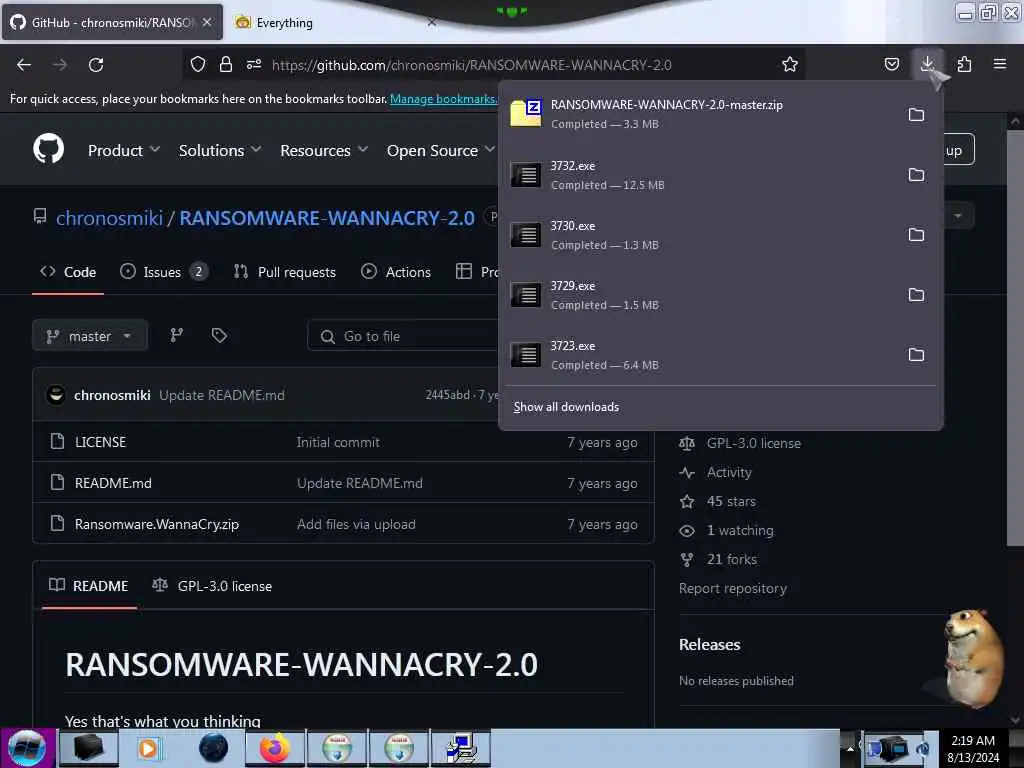Open site permissions icon in address bar
The image size is (1024, 768).
(x=253, y=64)
